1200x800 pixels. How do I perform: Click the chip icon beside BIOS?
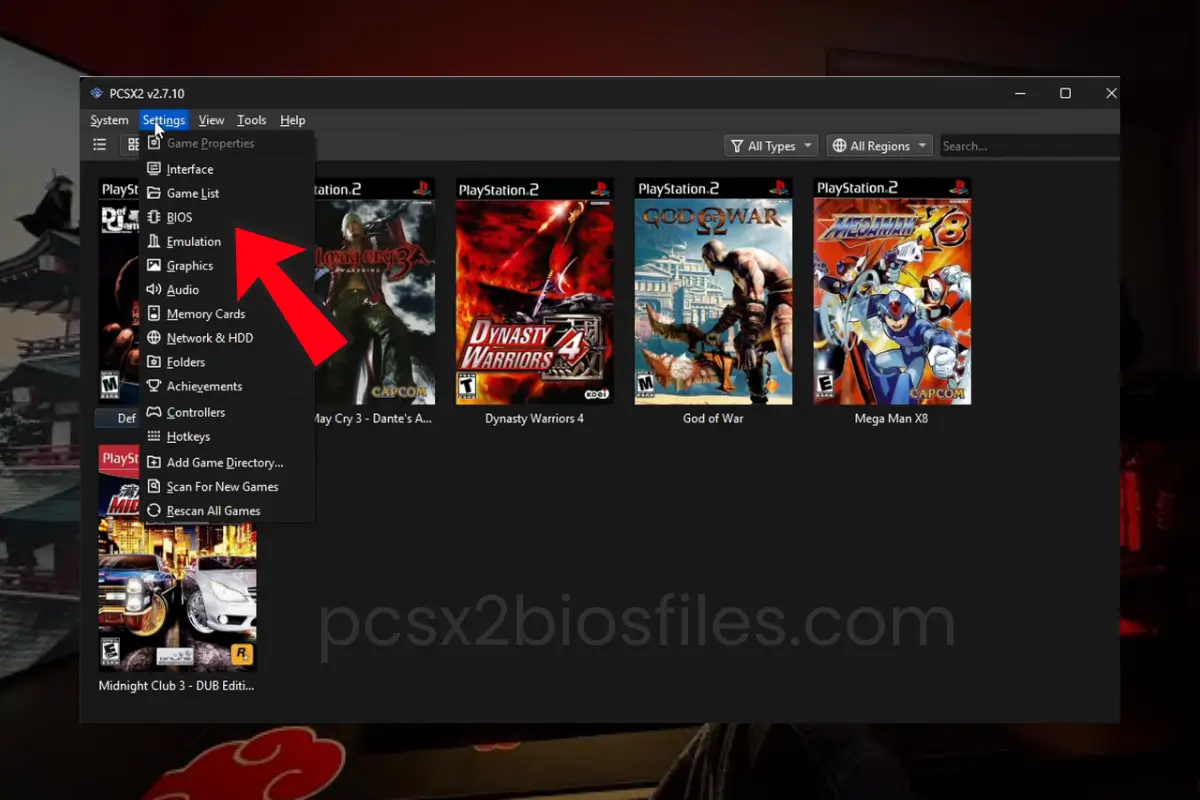pyautogui.click(x=153, y=217)
